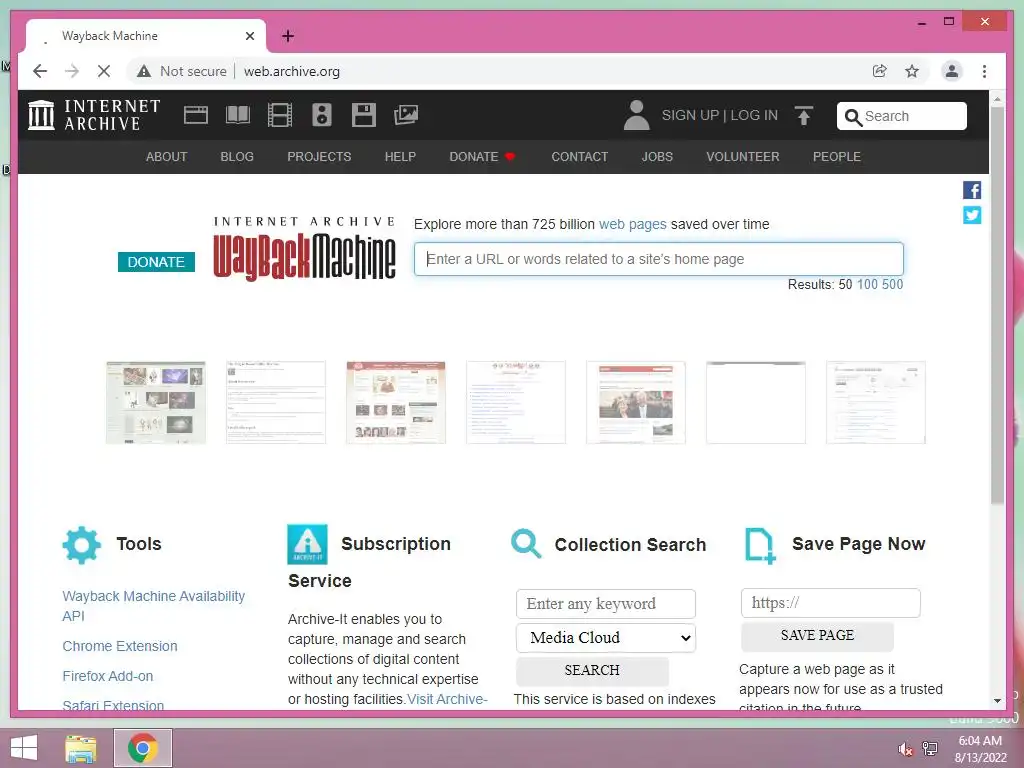This screenshot has width=1024, height=768.
Task: Open the BLOG menu item
Action: (x=237, y=157)
